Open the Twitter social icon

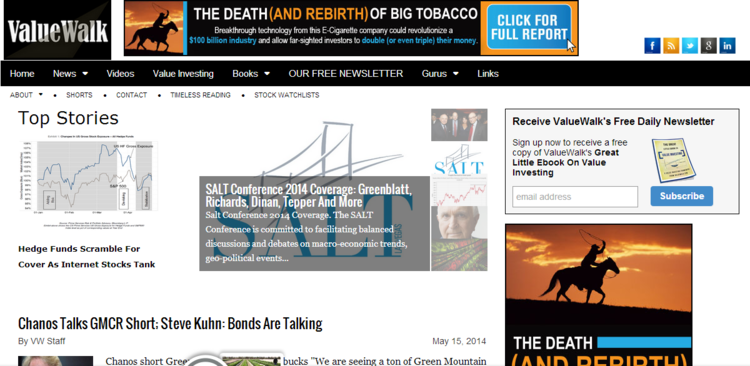[x=690, y=45]
